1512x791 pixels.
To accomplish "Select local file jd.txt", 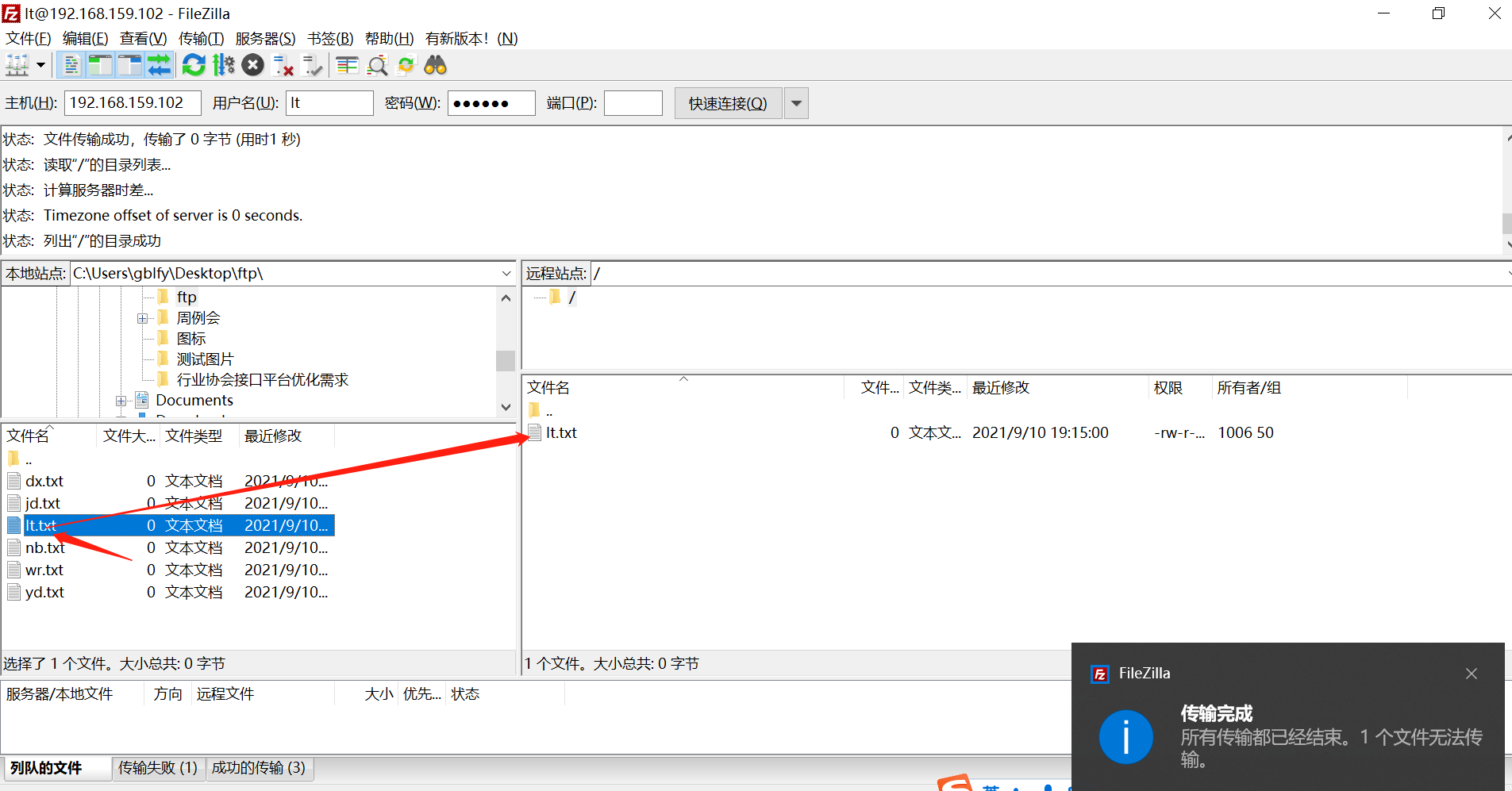I will tap(43, 503).
